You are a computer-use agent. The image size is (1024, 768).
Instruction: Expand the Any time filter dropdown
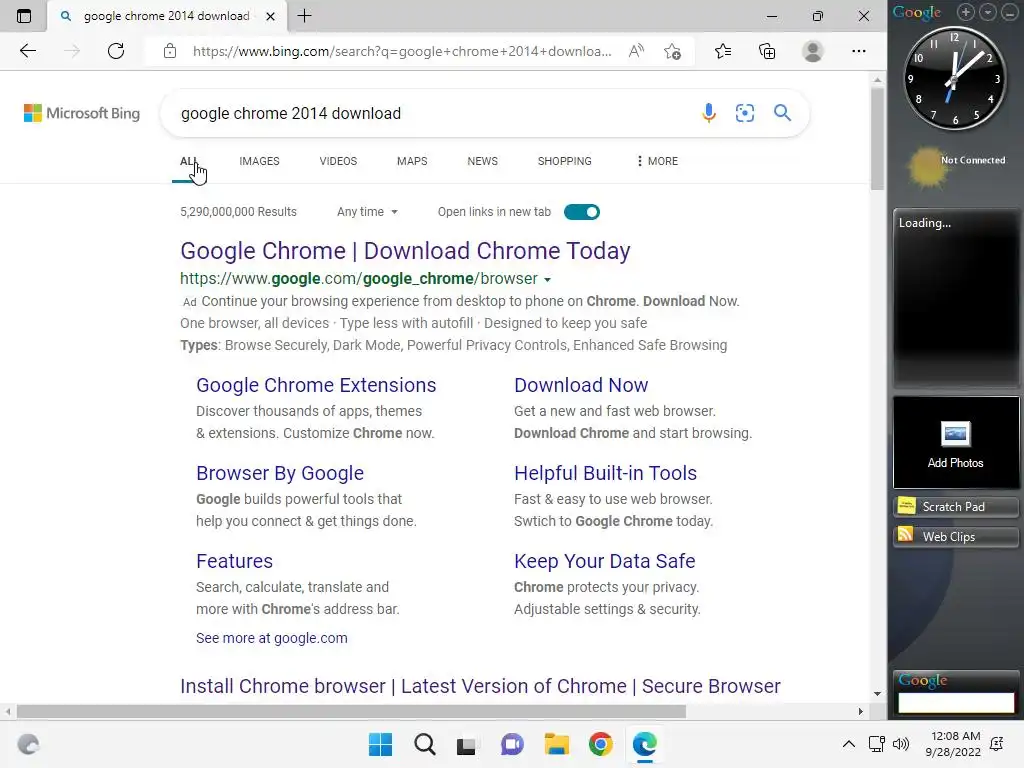pos(367,212)
